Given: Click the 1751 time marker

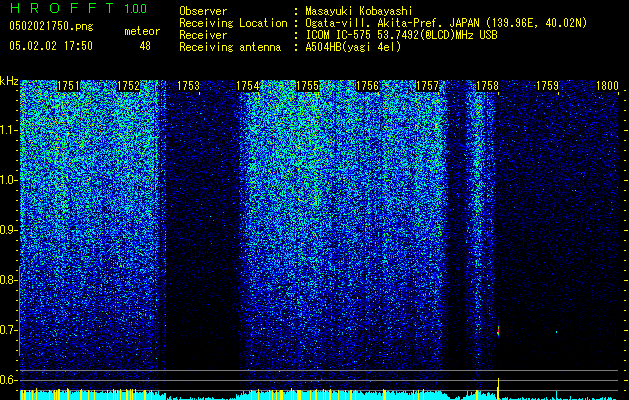Looking at the screenshot, I should tap(68, 86).
